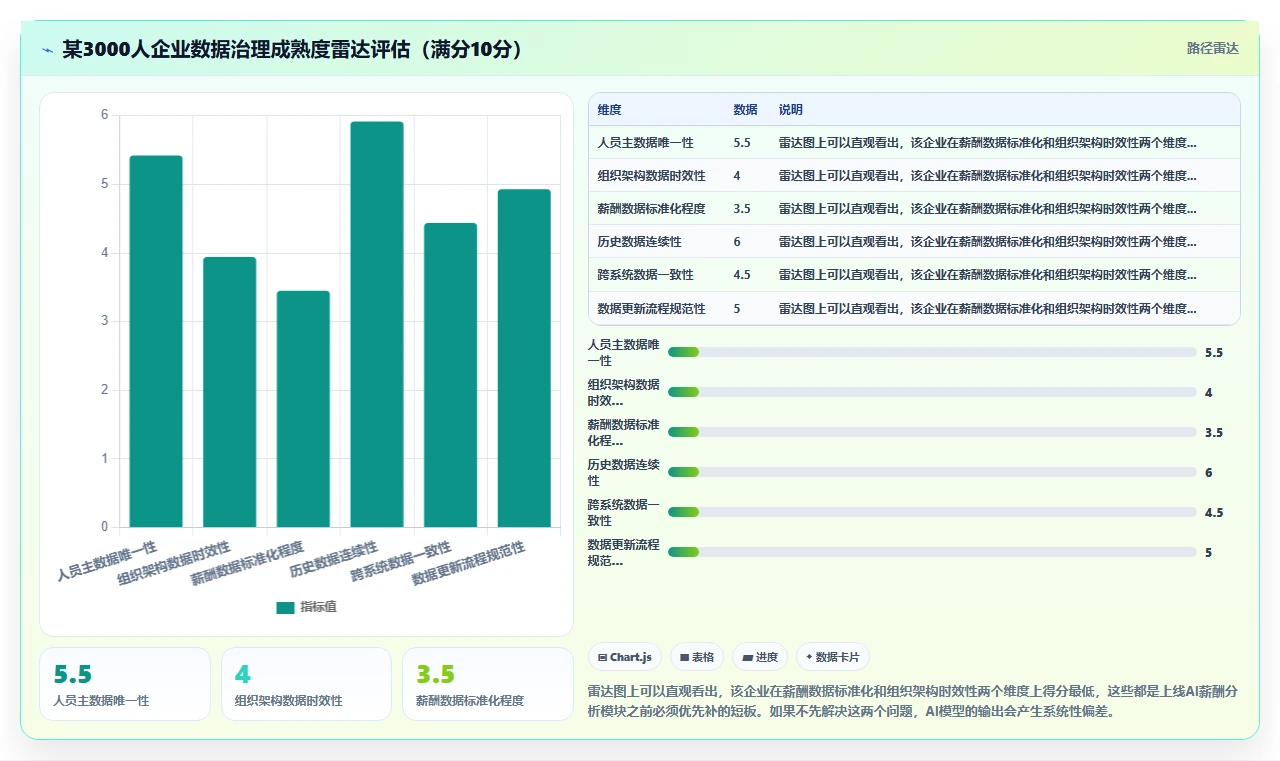Click the 组织架构数据时效性 bar in chart

(230, 392)
